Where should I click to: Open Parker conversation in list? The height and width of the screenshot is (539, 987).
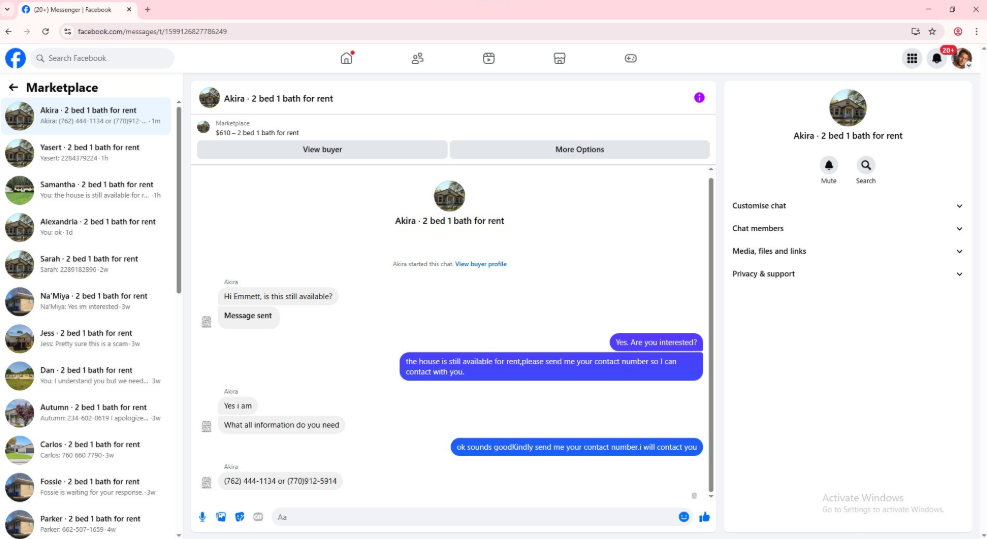click(x=86, y=523)
